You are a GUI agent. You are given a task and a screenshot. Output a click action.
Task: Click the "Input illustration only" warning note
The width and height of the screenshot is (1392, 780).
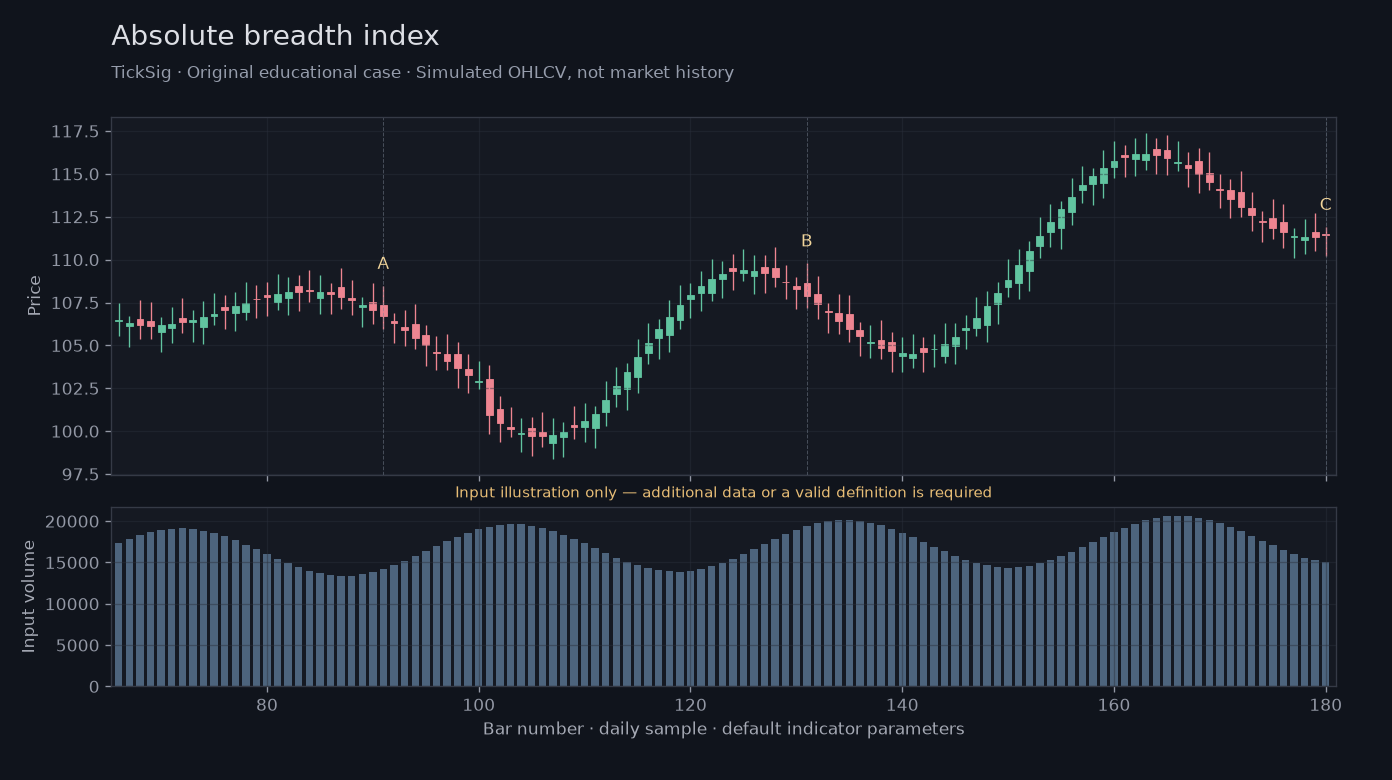click(723, 492)
